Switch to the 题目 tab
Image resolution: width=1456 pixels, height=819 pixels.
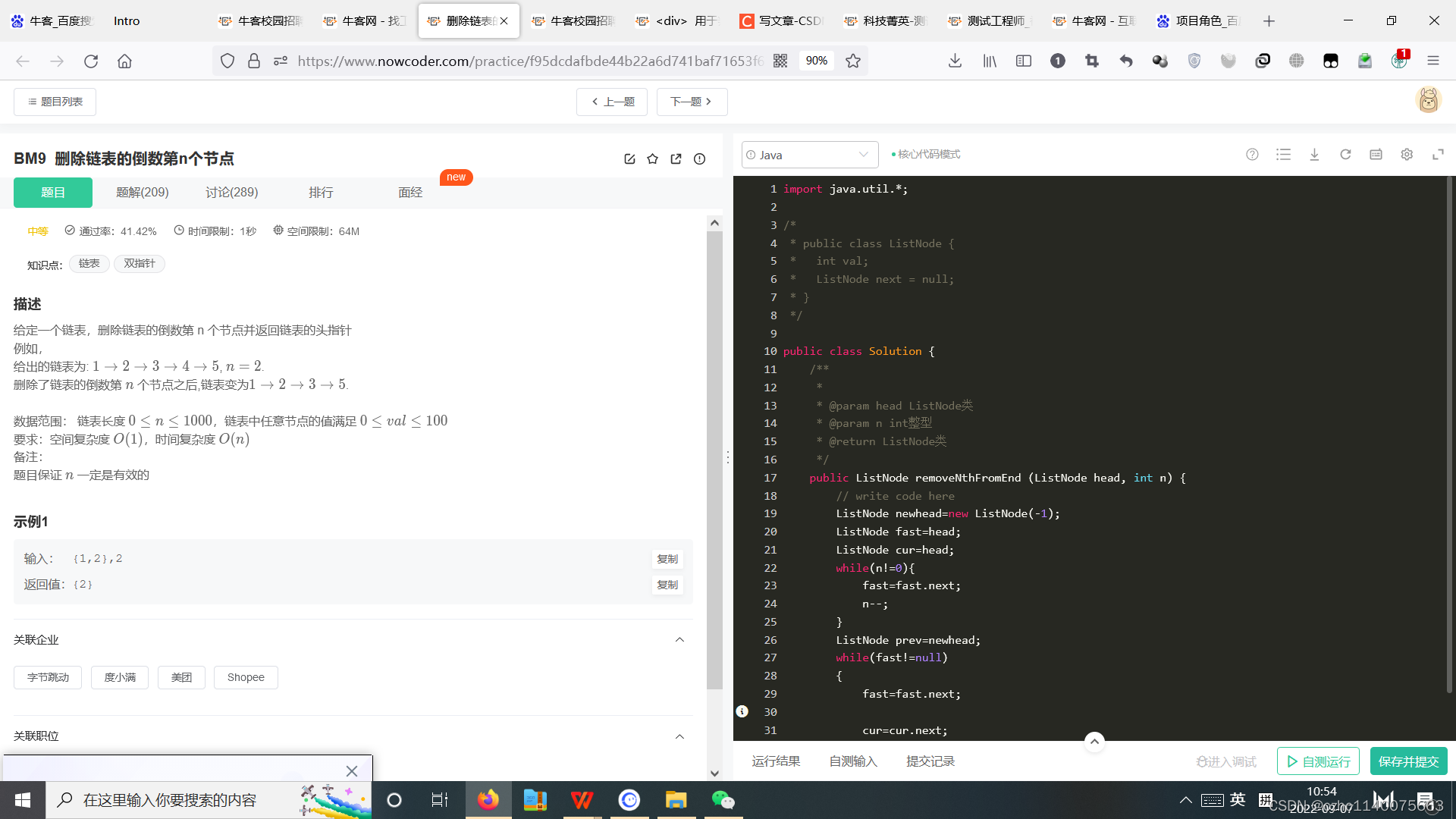point(53,193)
